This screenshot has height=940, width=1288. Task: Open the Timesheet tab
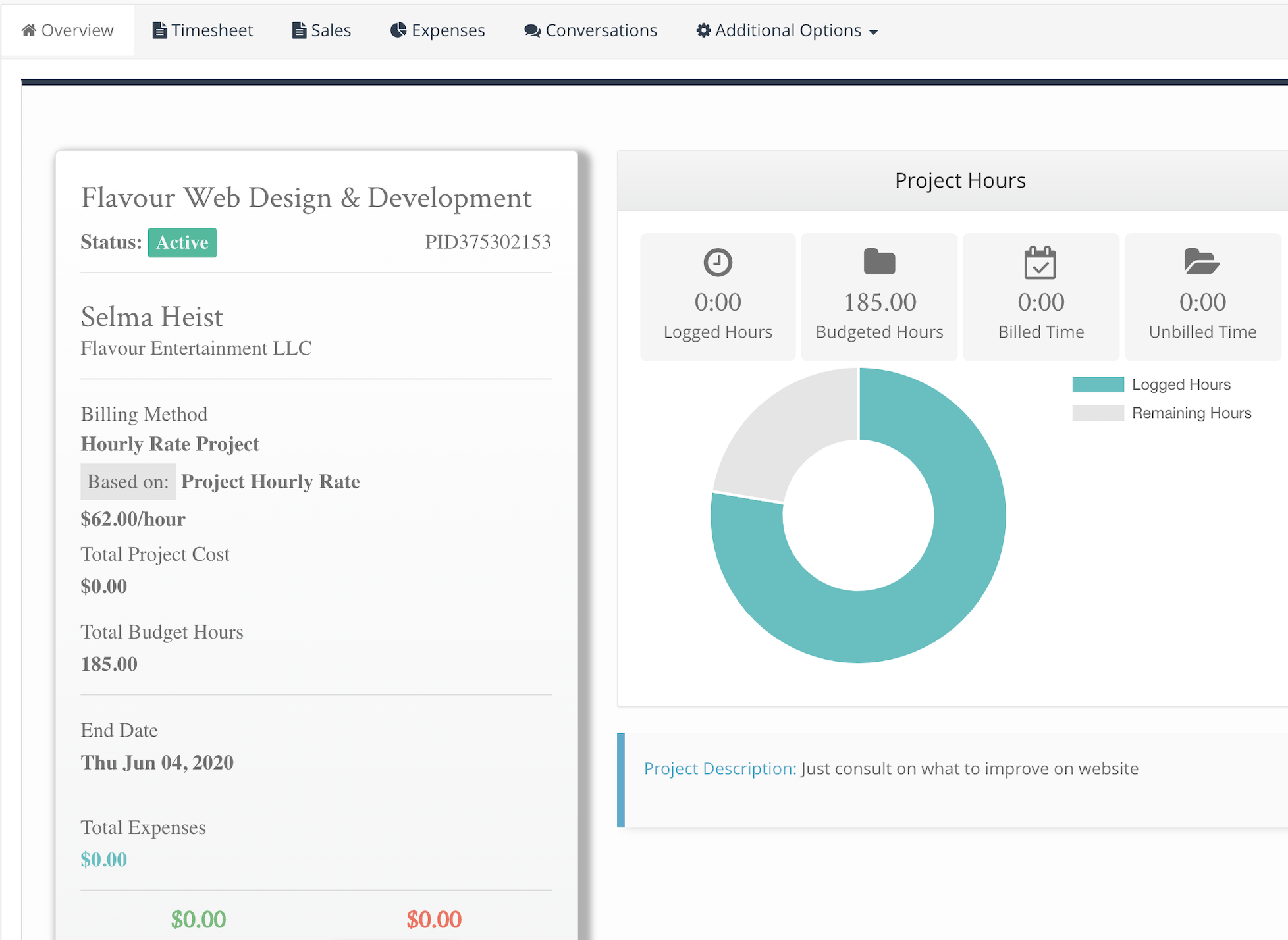tap(211, 30)
